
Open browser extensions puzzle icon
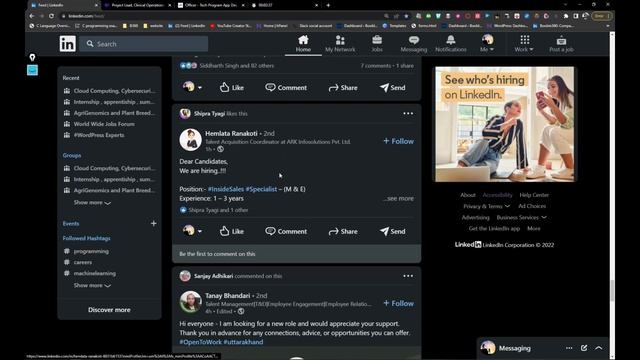(566, 16)
